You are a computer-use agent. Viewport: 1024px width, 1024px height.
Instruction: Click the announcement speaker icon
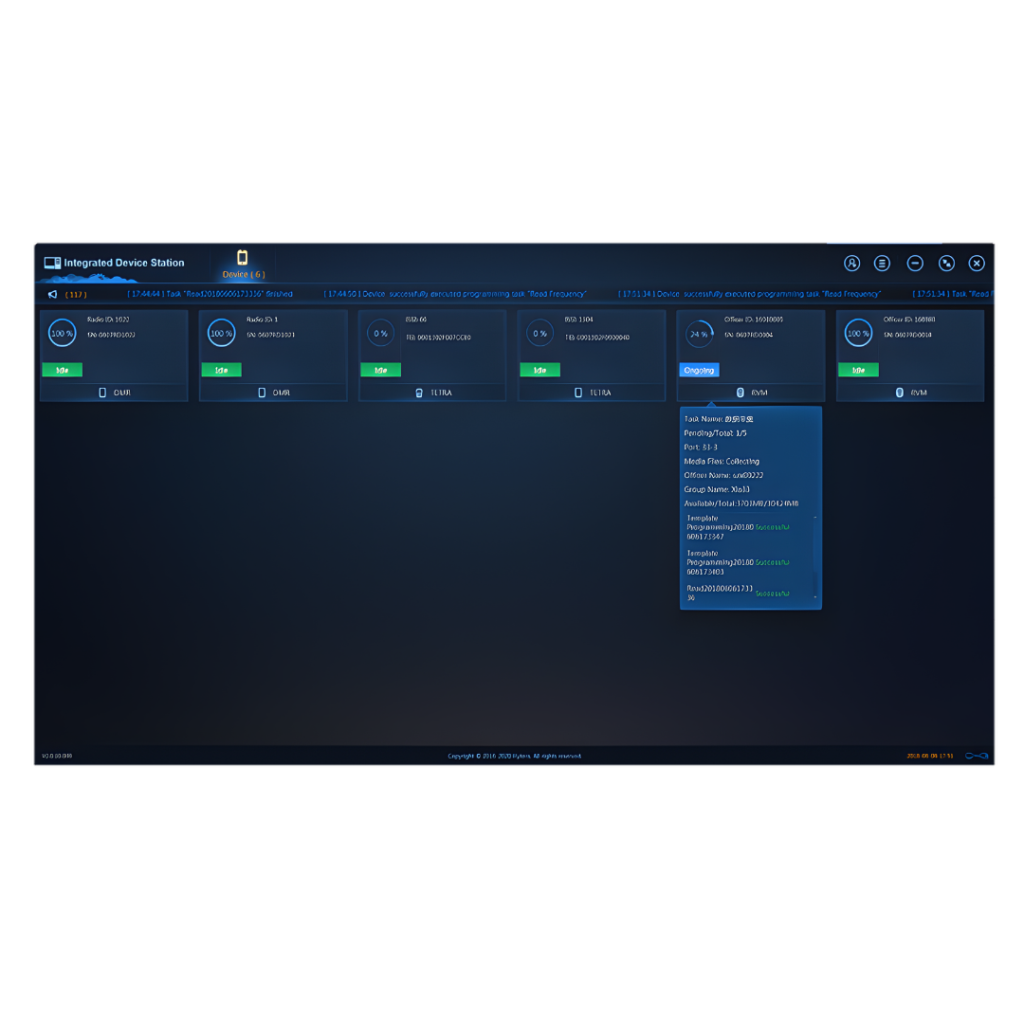click(52, 295)
